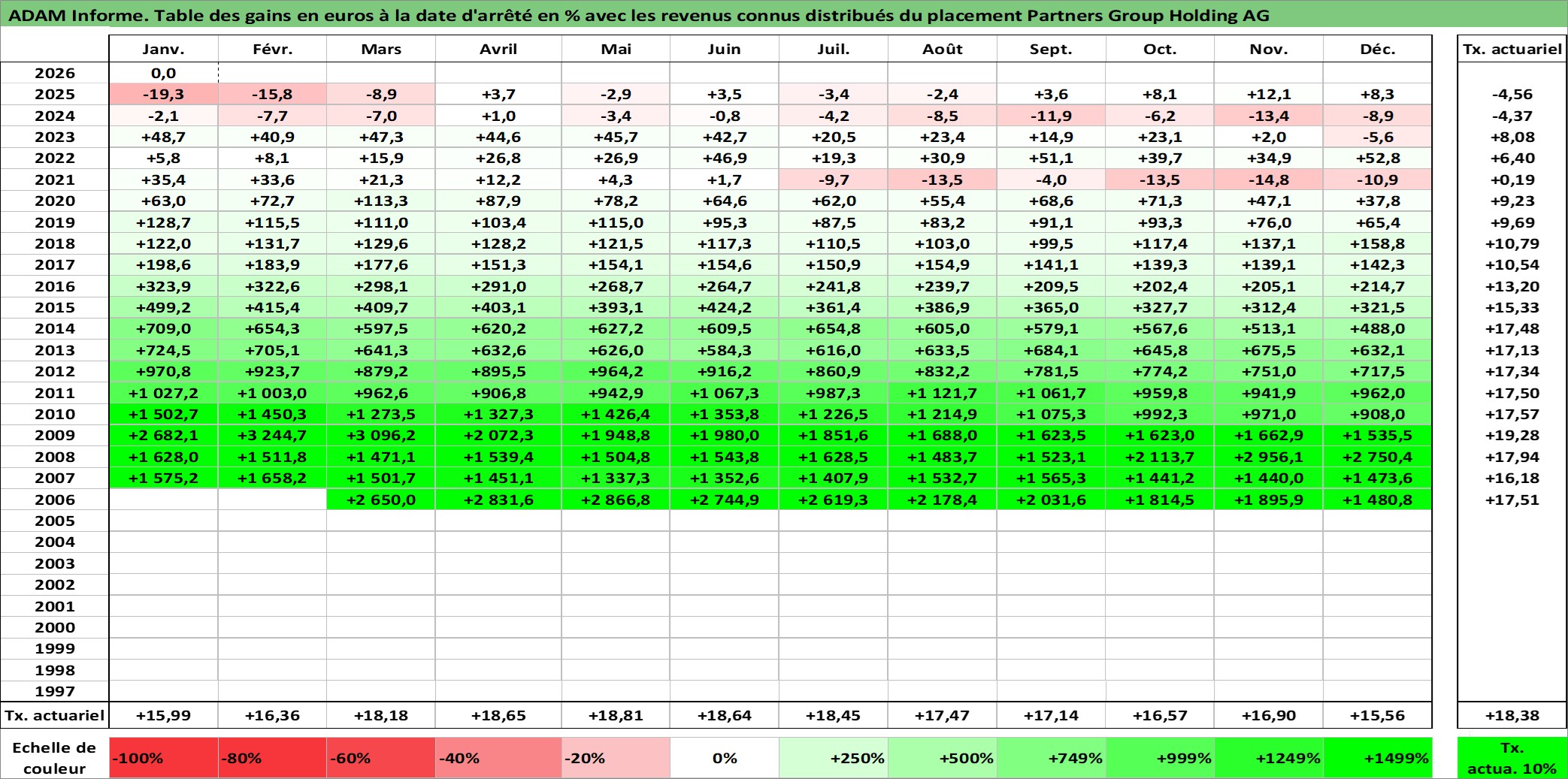
Task: Select the 2025 row label
Action: [x=55, y=94]
